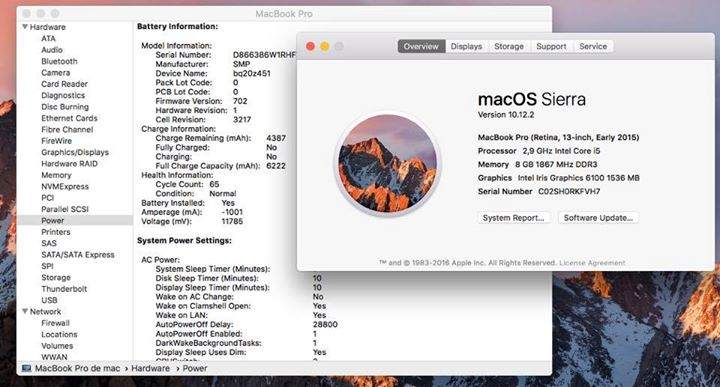Viewport: 720px width, 387px height.
Task: Click 'MacBook Pro de mac' in path bar
Action: click(x=77, y=368)
